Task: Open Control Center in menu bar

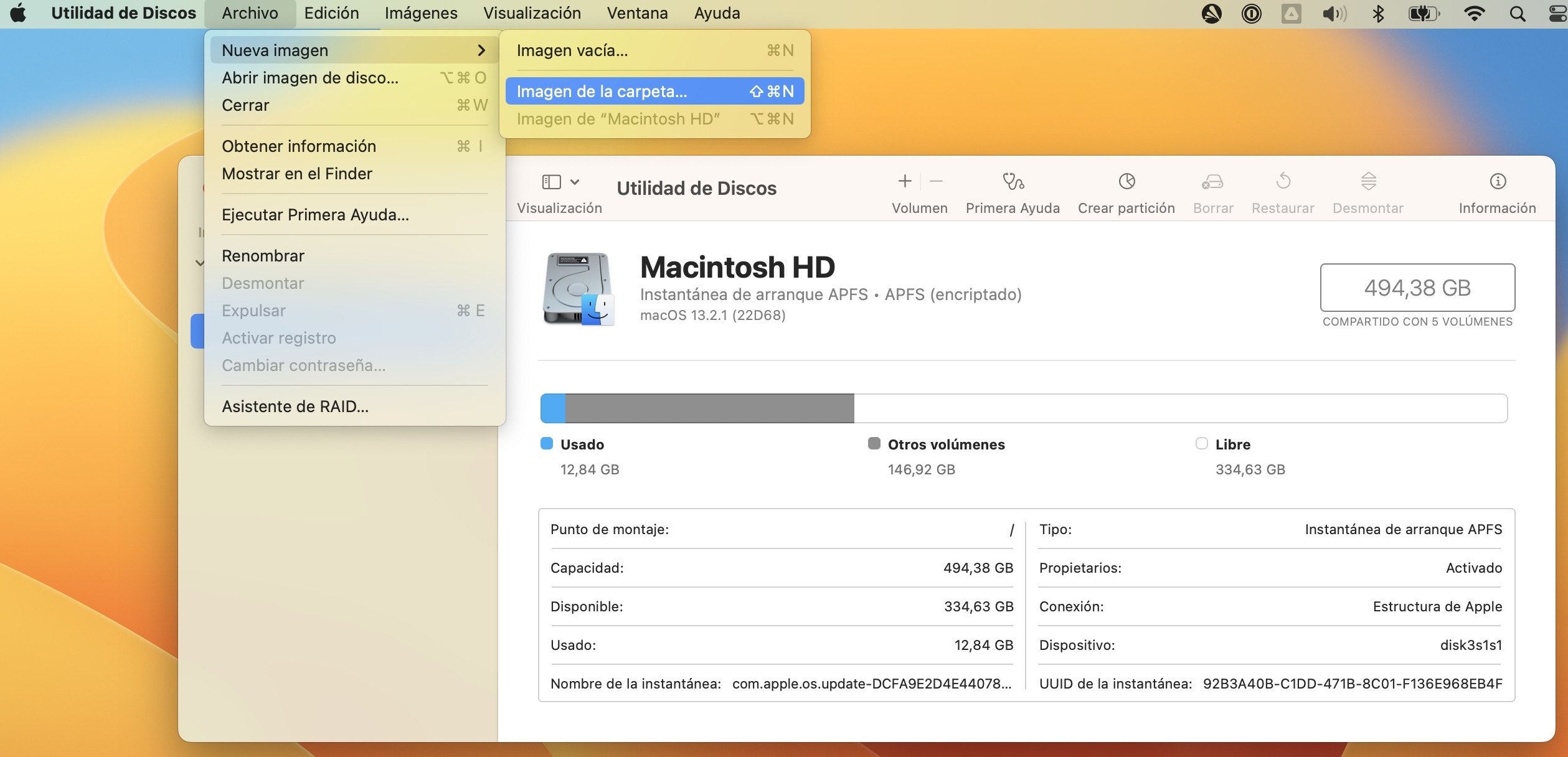Action: click(1559, 14)
